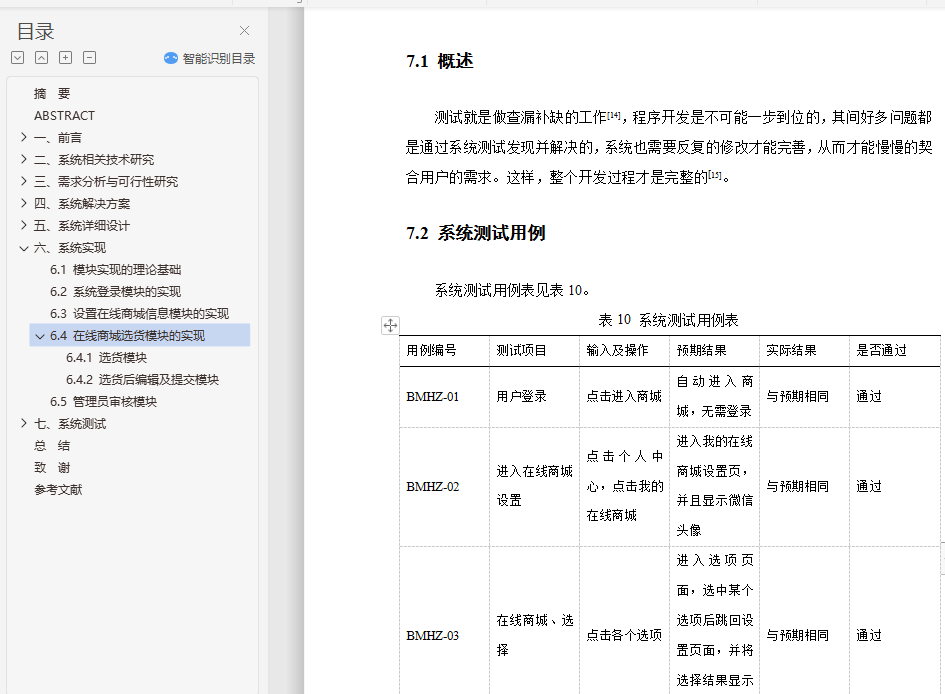Click the 点击进入商城 cell
The width and height of the screenshot is (945, 694).
(x=624, y=396)
